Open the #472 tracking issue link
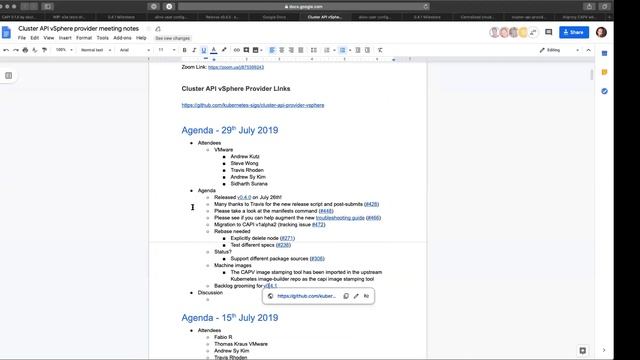Image resolution: width=640 pixels, height=360 pixels. click(318, 225)
